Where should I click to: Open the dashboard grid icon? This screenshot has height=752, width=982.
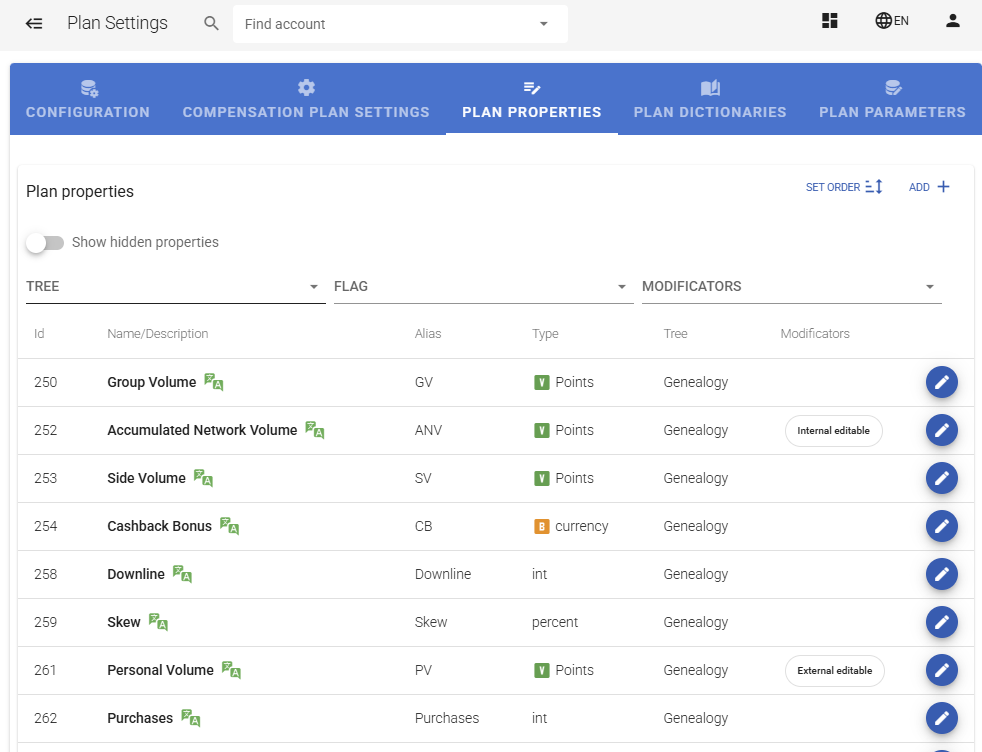(x=829, y=21)
